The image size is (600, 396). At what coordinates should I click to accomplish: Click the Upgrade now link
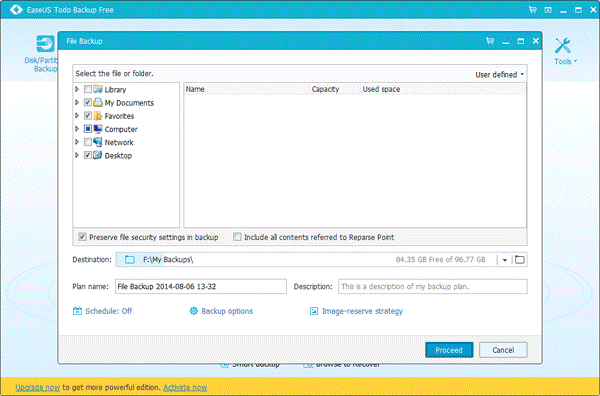tap(38, 388)
